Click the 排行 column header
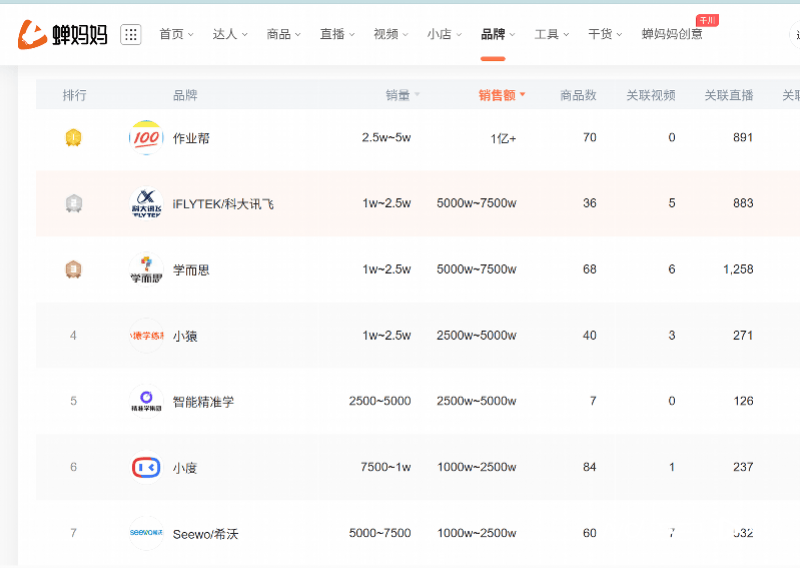Viewport: 800px width, 568px height. pos(74,95)
